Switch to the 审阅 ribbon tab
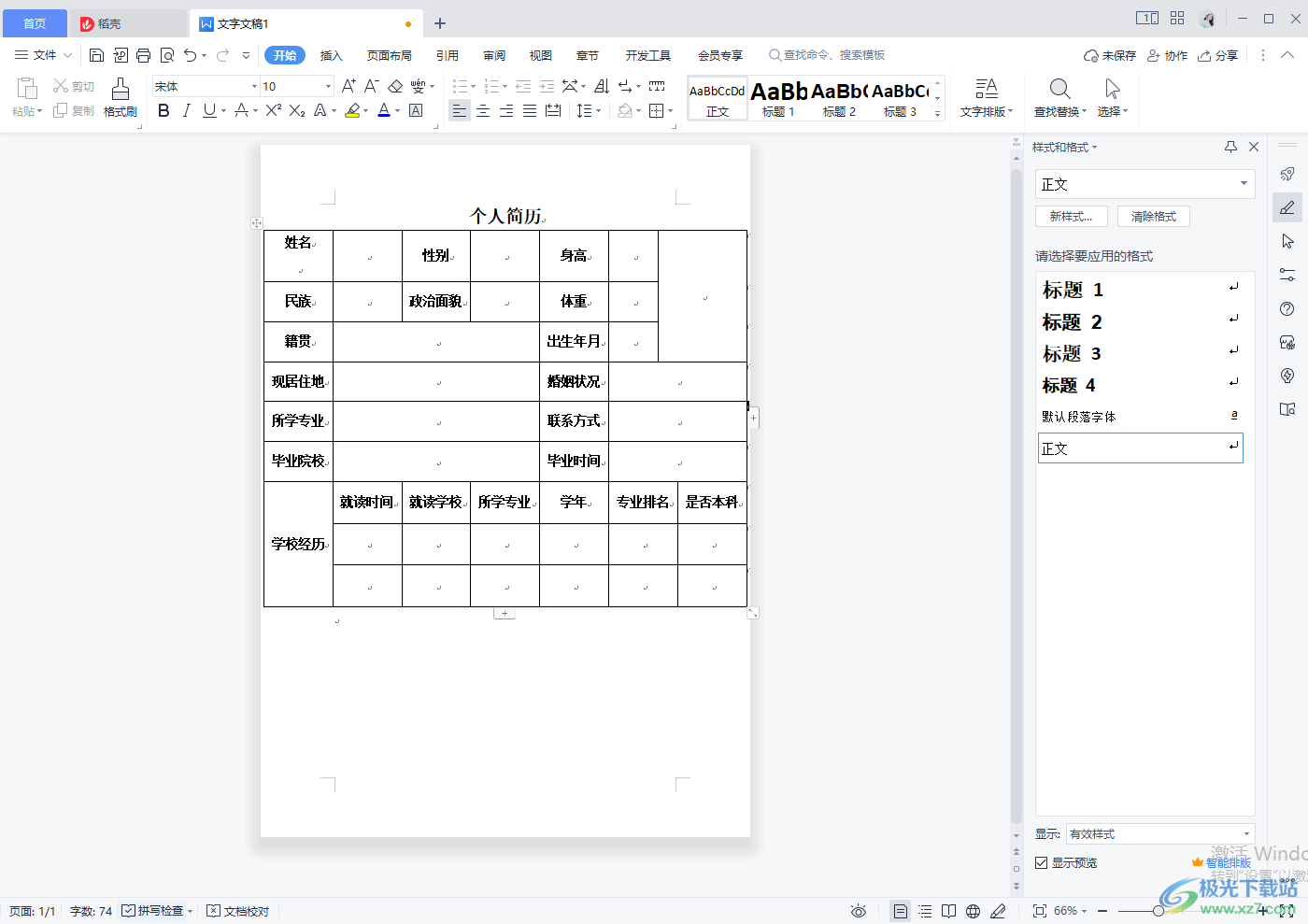1308x924 pixels. (x=494, y=55)
